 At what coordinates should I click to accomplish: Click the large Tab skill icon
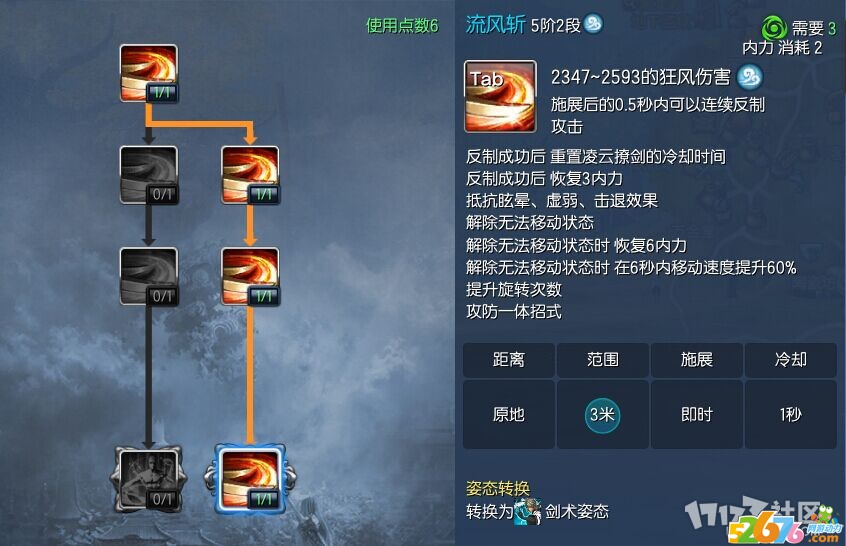(x=500, y=97)
